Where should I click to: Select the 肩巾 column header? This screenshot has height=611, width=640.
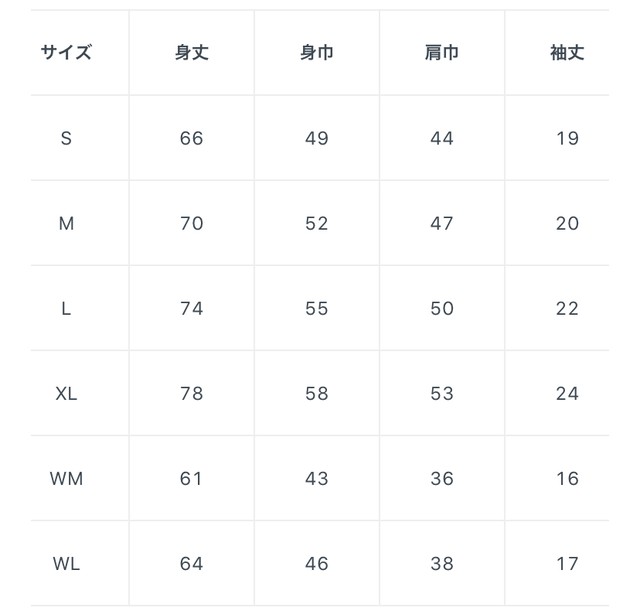(442, 53)
